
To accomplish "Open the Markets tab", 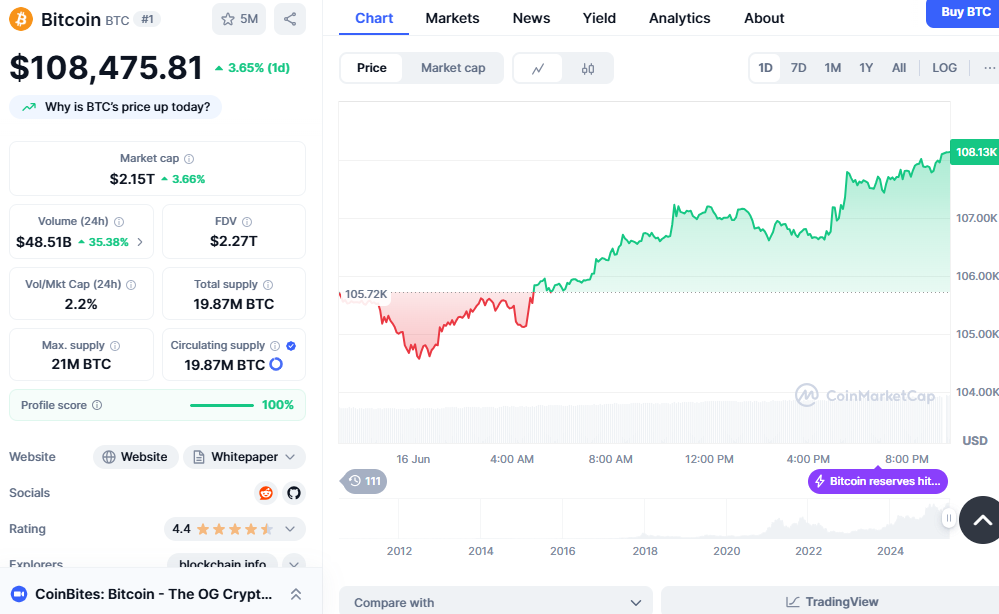I will (452, 18).
